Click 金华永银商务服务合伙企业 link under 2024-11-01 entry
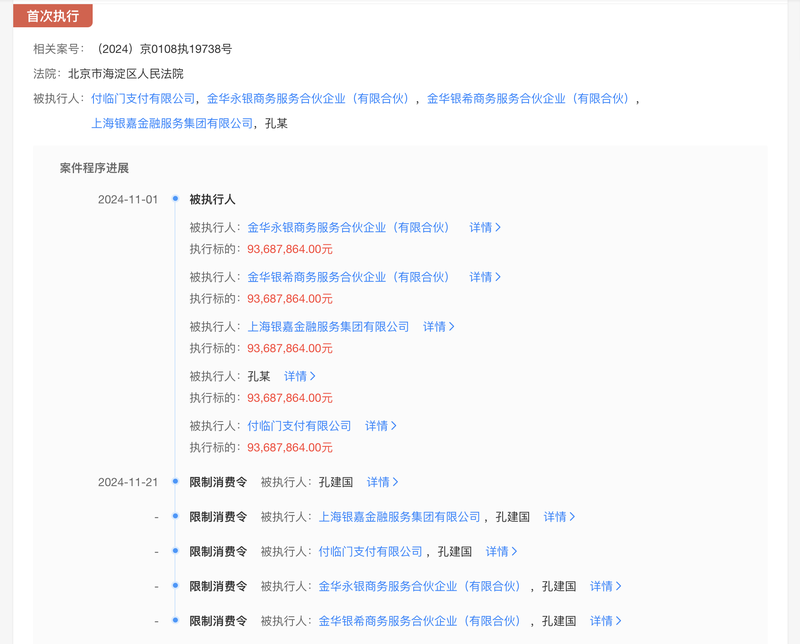Screen dimensions: 800x644 coord(348,228)
